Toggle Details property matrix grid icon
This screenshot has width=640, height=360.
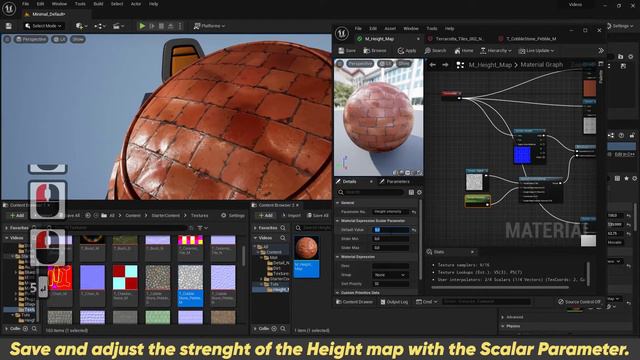coord(411,192)
